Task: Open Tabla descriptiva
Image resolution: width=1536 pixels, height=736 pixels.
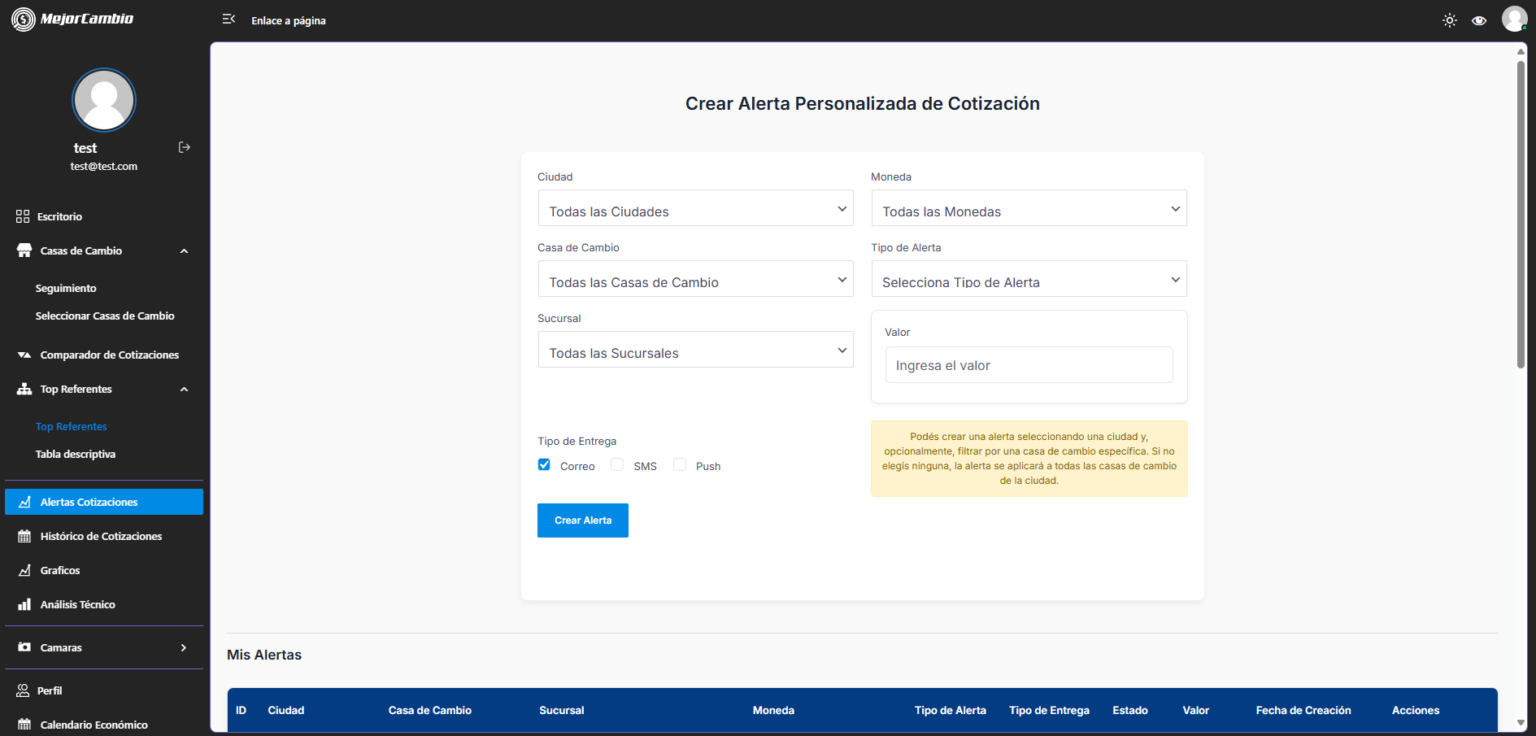Action: [76, 454]
